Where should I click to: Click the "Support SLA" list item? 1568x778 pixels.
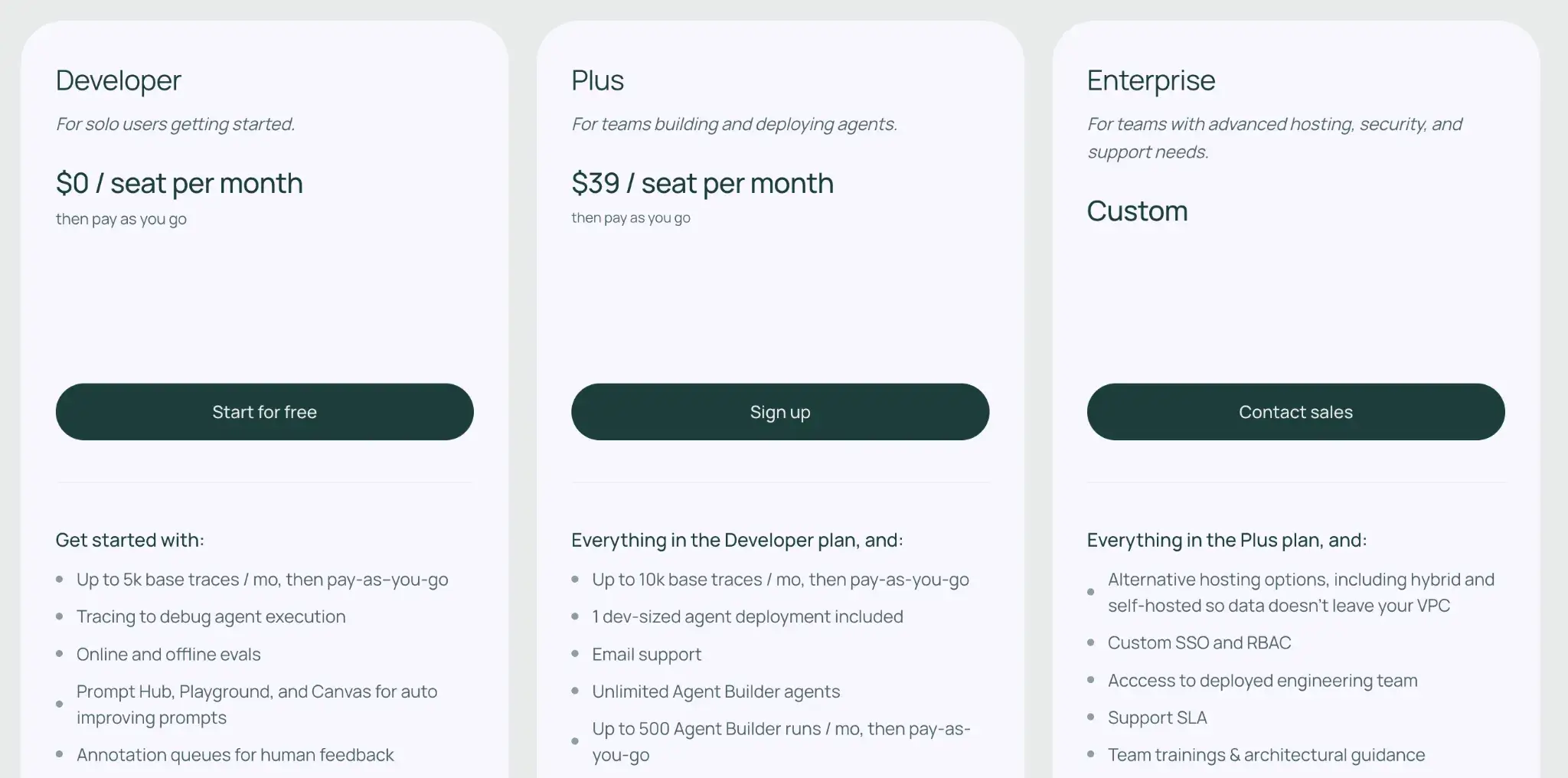(x=1157, y=718)
